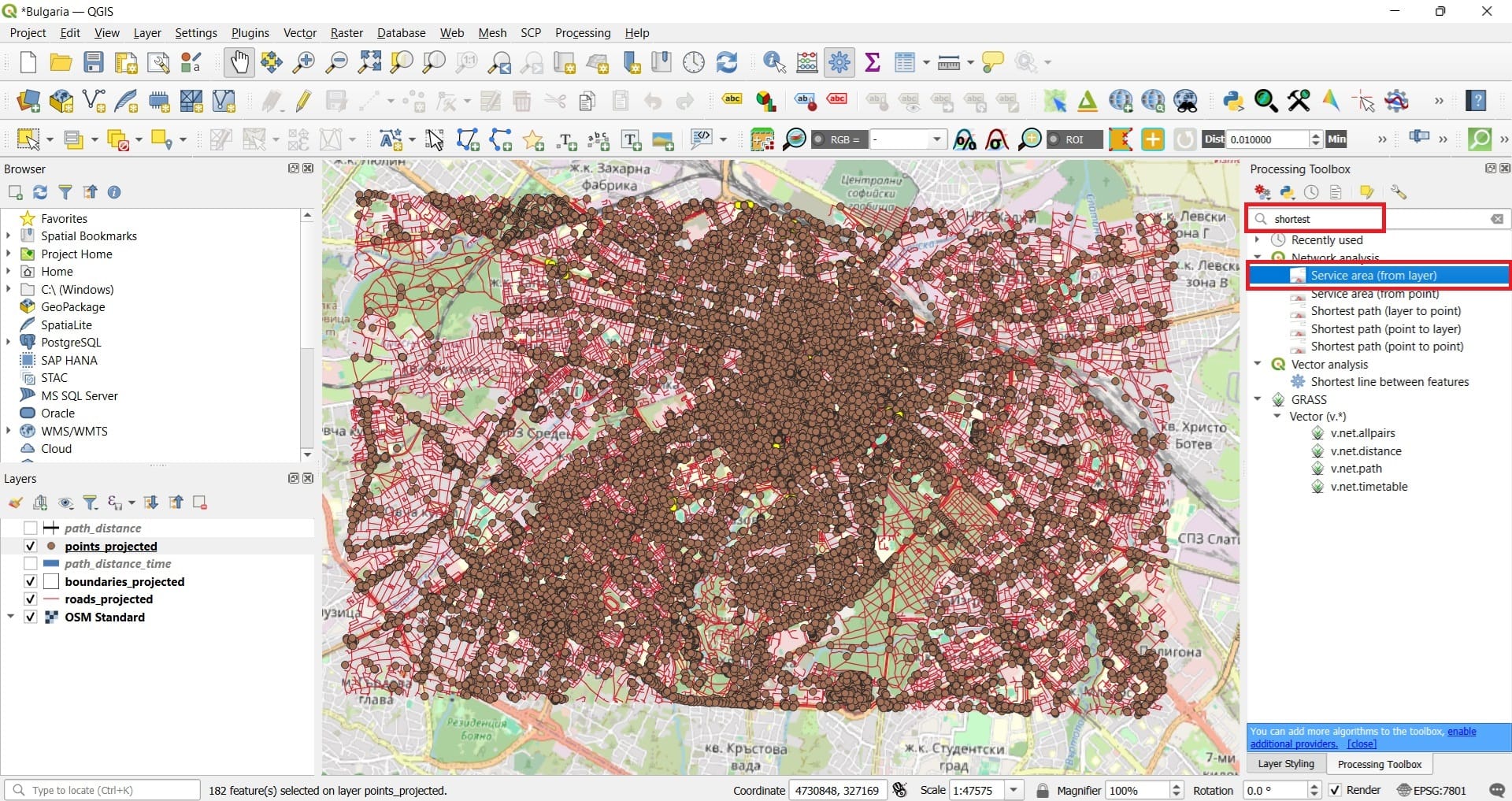Click the Type to locate field

click(x=102, y=790)
